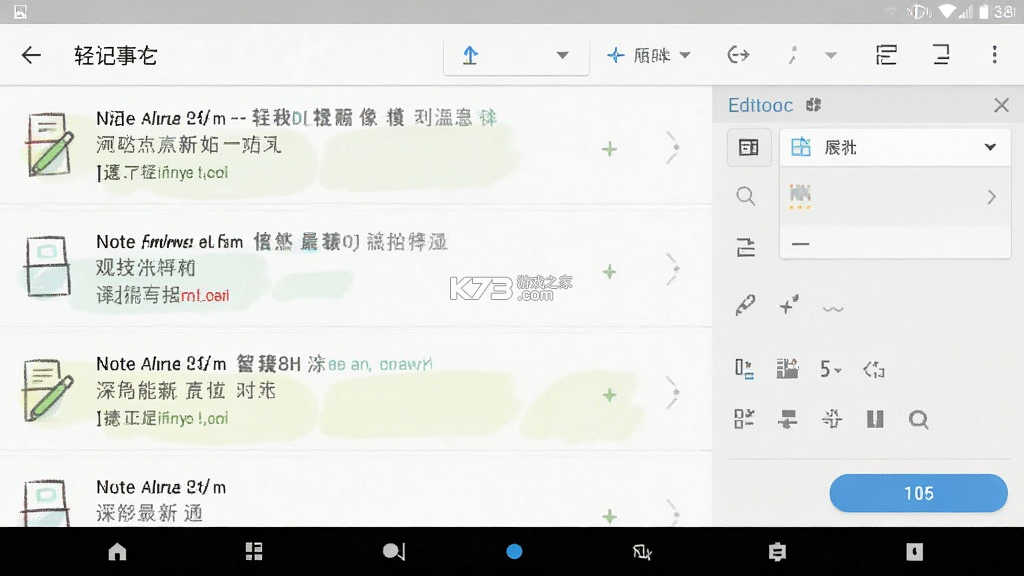The width and height of the screenshot is (1024, 576).
Task: Click the red rnl.cari link text
Action: [x=204, y=296]
